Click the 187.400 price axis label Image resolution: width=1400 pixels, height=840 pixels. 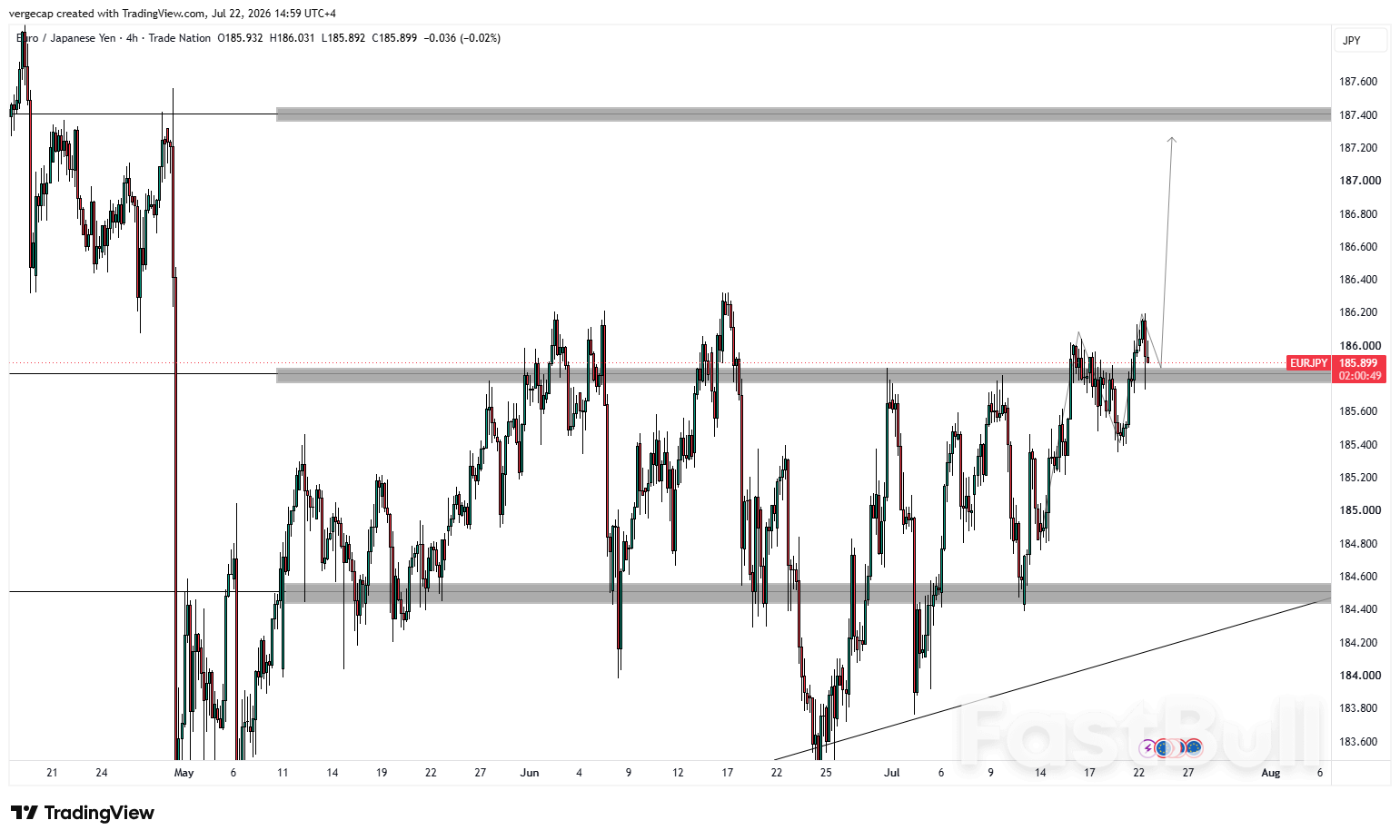(x=1358, y=115)
